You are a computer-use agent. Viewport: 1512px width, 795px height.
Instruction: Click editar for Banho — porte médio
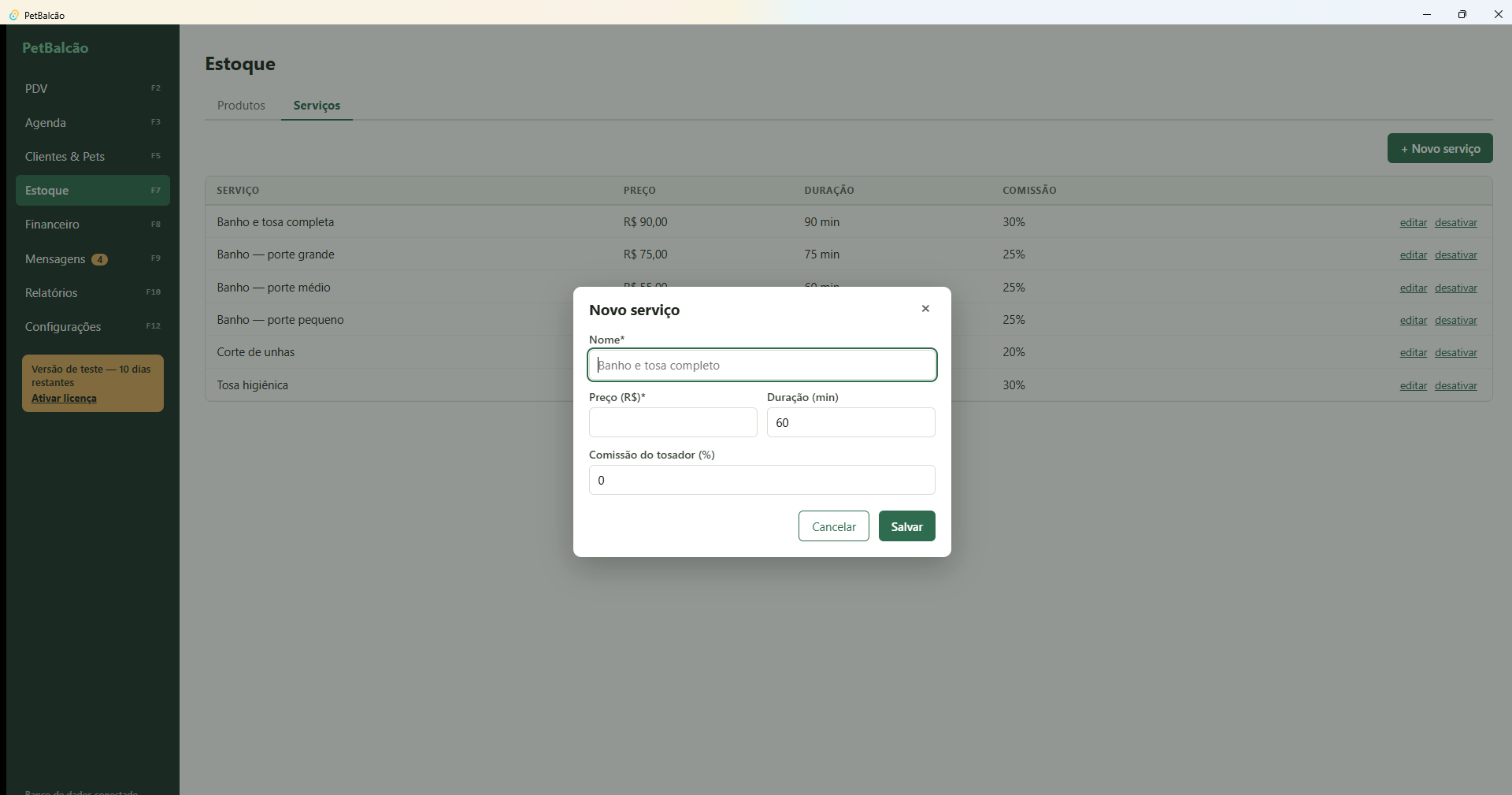pos(1414,288)
